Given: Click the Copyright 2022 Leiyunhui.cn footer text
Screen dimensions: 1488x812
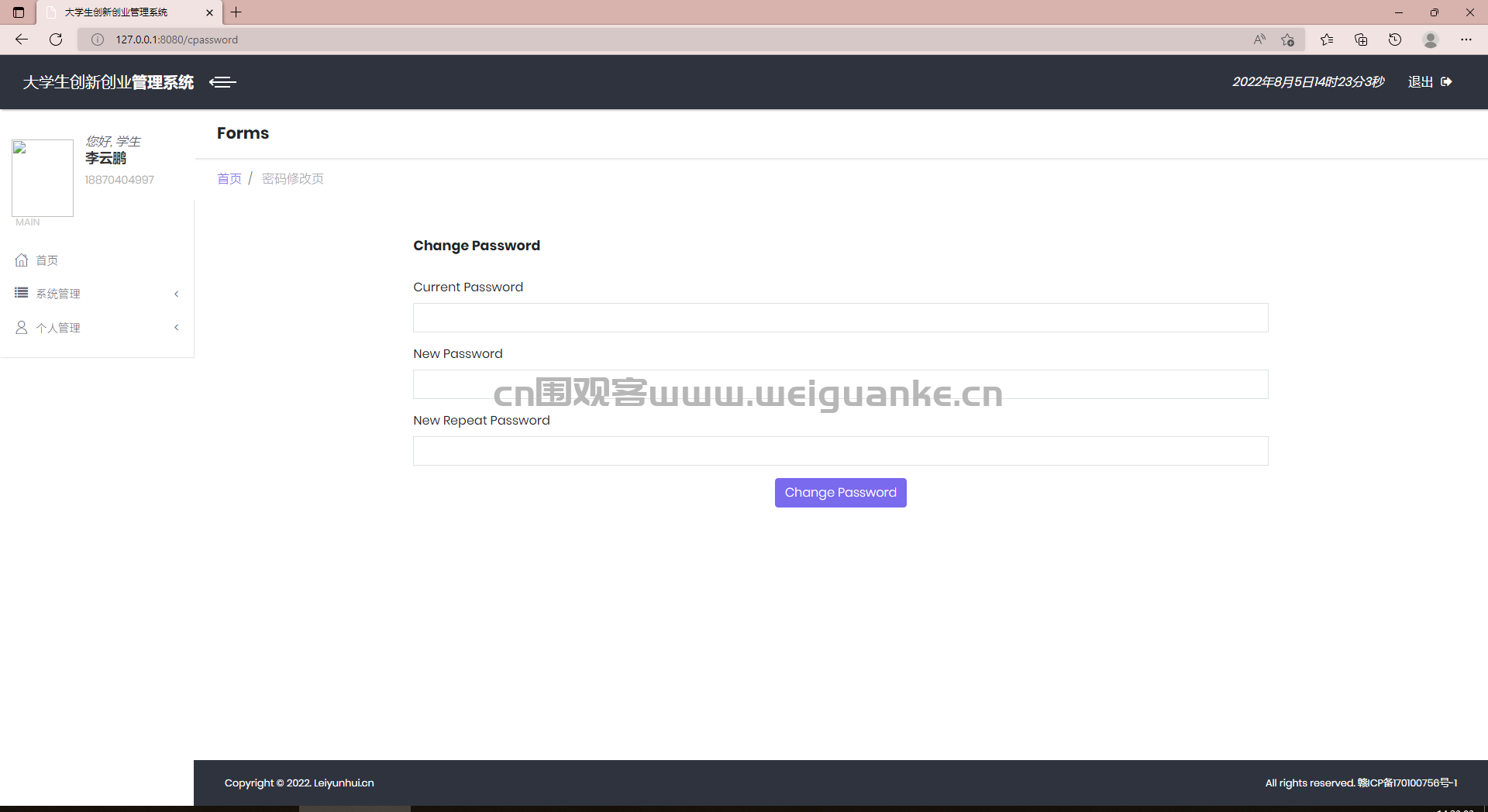Looking at the screenshot, I should pos(299,783).
